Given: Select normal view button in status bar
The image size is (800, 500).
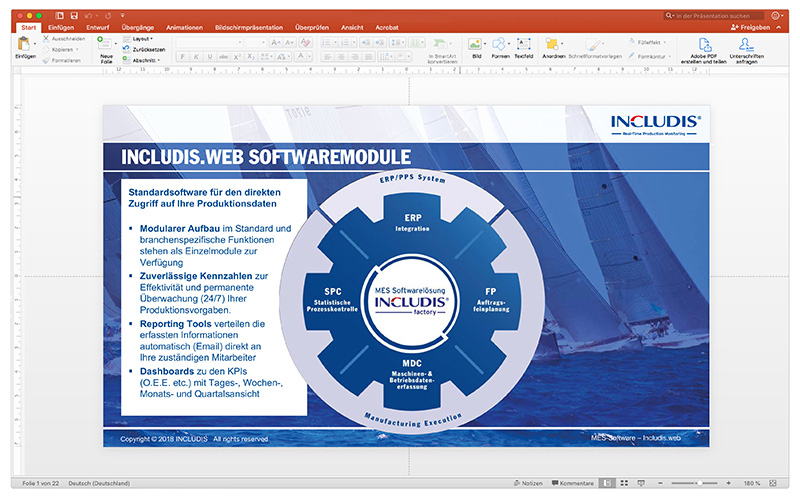Looking at the screenshot, I should pyautogui.click(x=607, y=483).
